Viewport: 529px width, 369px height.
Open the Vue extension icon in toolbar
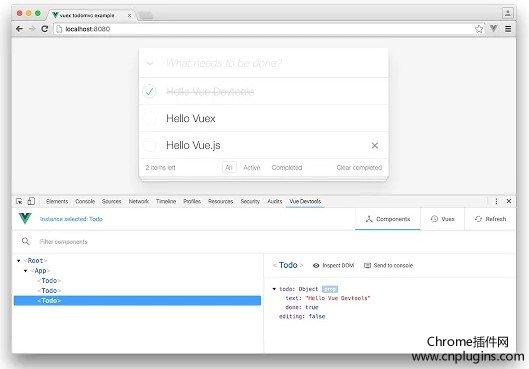click(494, 29)
